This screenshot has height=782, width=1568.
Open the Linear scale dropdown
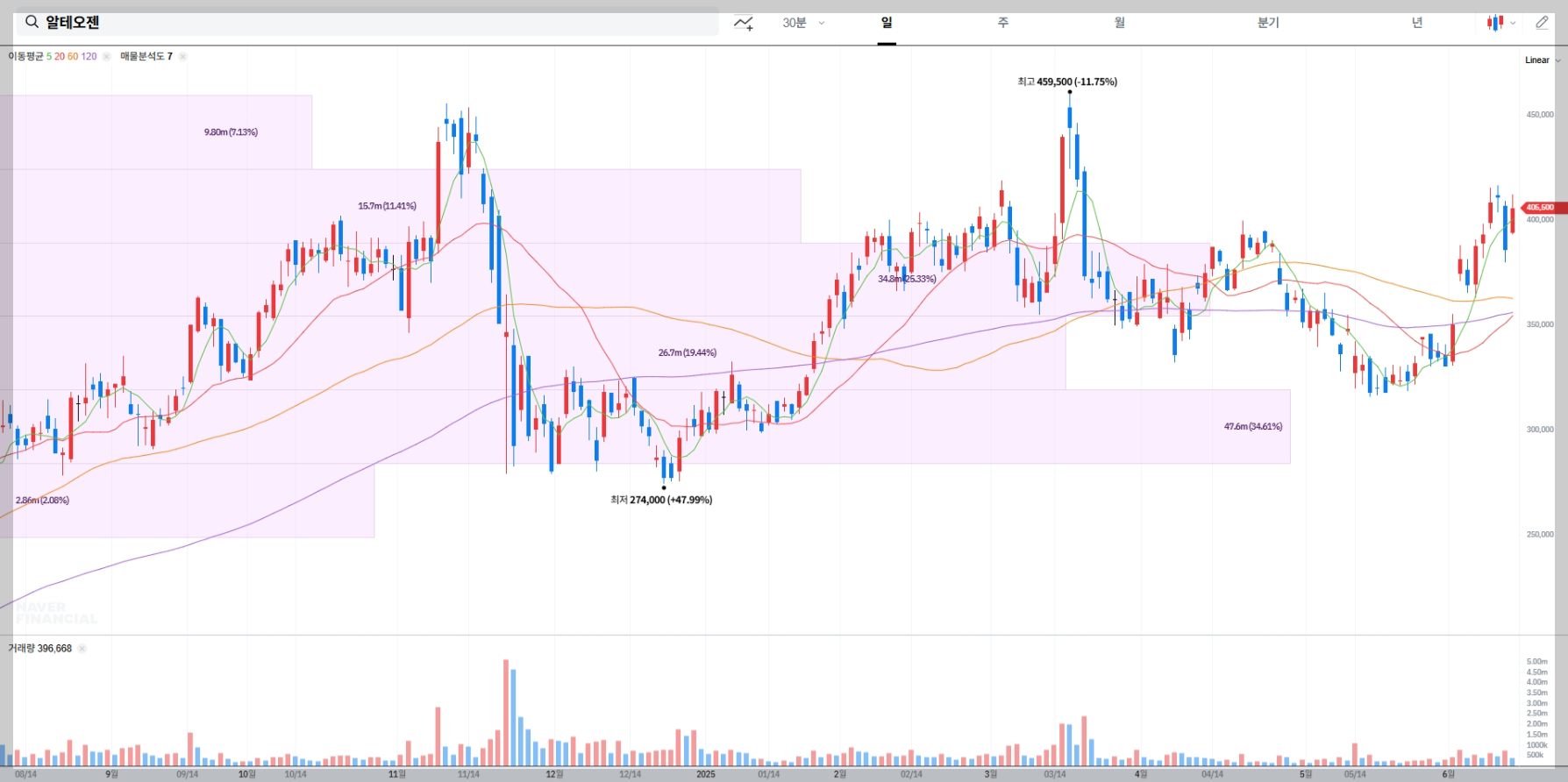[x=1543, y=60]
